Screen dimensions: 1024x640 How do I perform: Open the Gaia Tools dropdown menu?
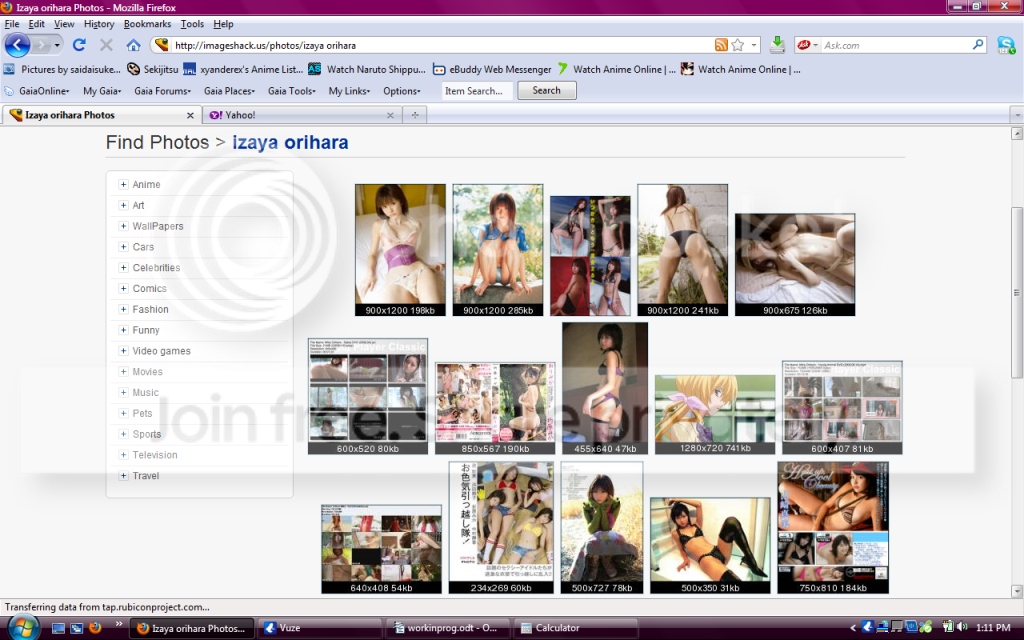291,91
